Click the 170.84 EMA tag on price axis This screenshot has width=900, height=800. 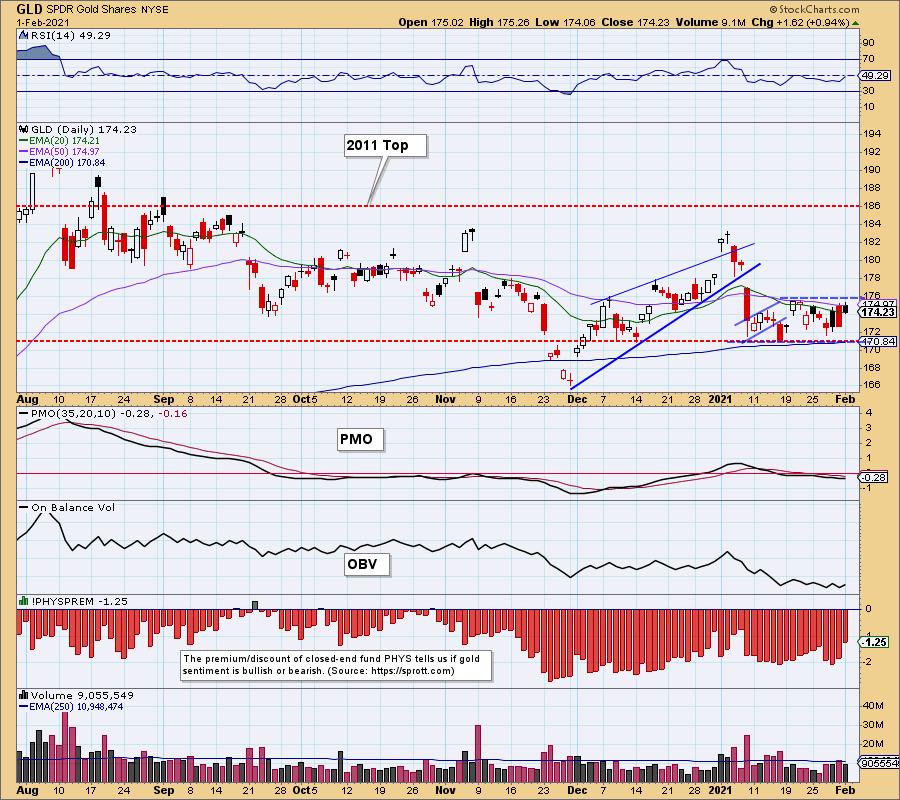coord(878,341)
